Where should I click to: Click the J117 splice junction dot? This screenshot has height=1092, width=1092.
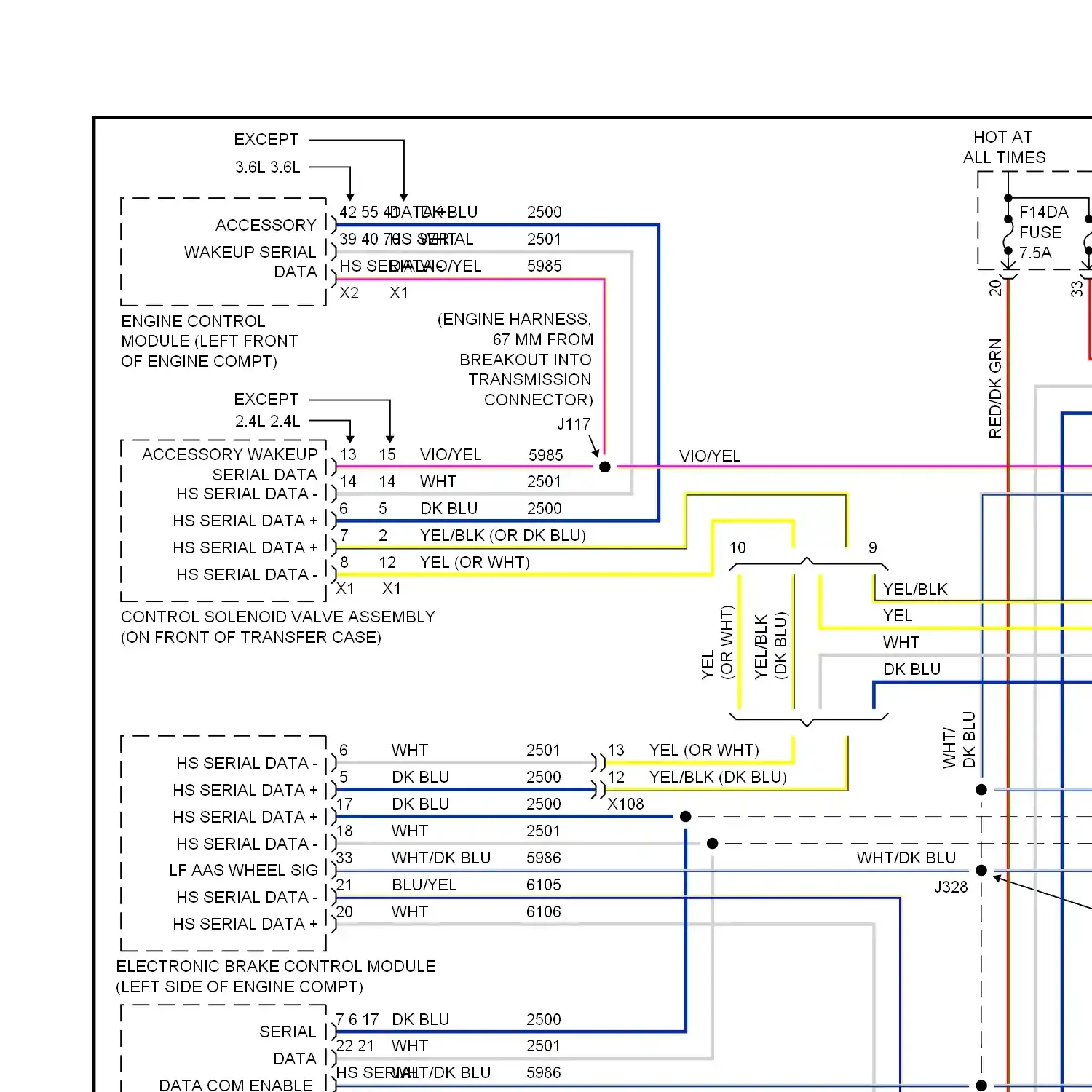(x=604, y=467)
